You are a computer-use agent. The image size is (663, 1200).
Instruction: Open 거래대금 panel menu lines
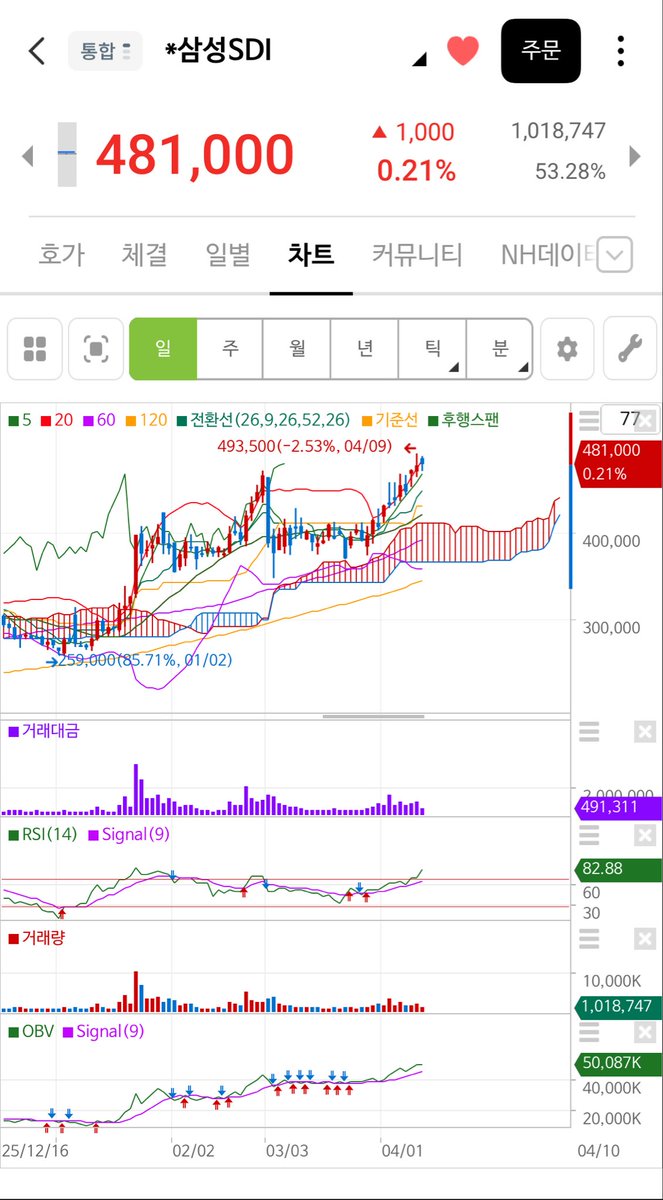589,733
